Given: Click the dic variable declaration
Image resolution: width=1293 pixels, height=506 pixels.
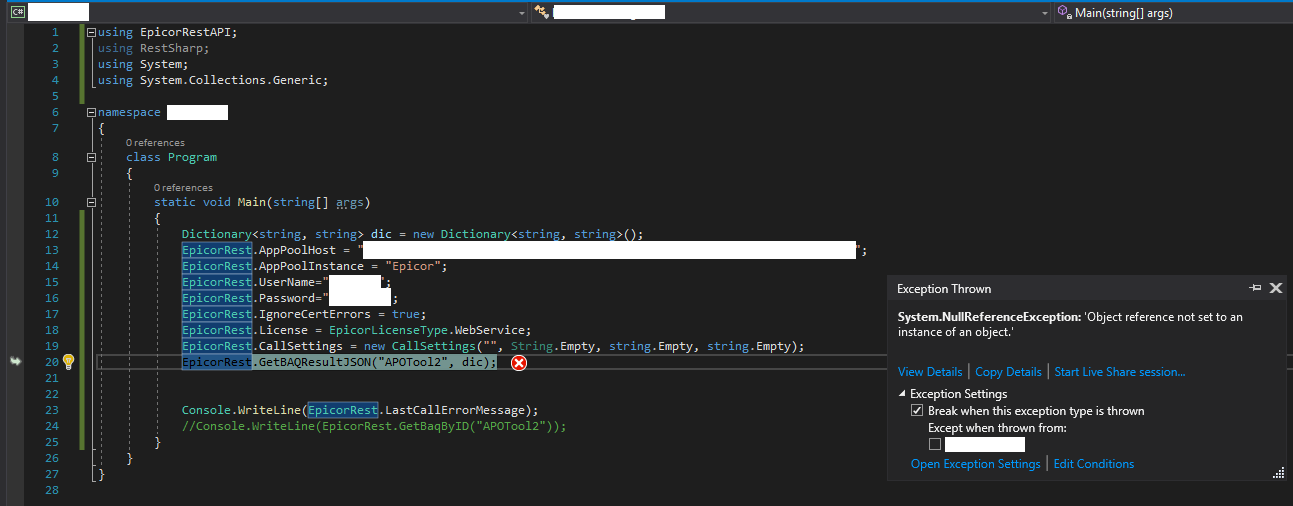Looking at the screenshot, I should (x=381, y=234).
